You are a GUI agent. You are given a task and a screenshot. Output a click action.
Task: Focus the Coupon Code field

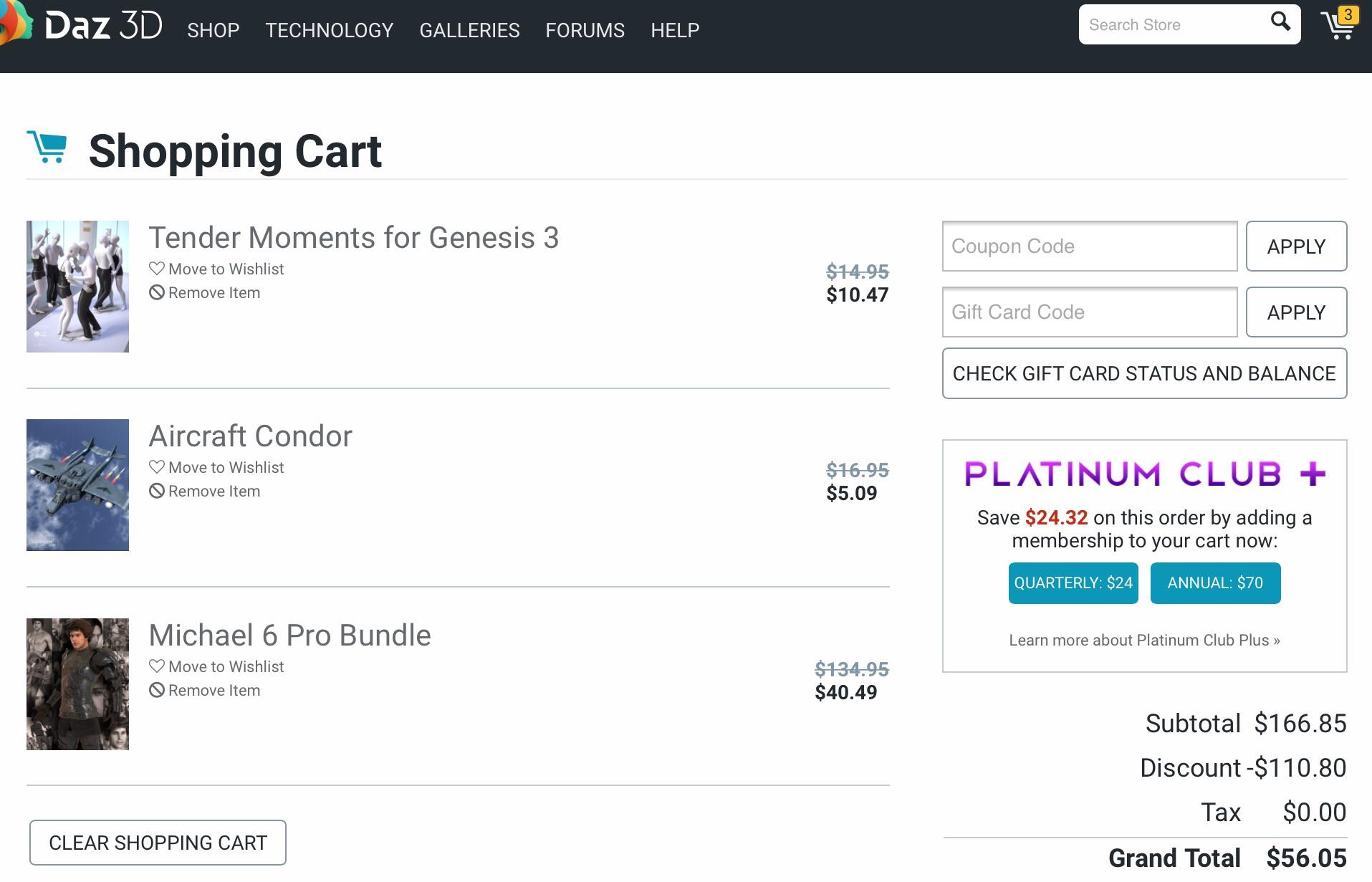click(1089, 246)
